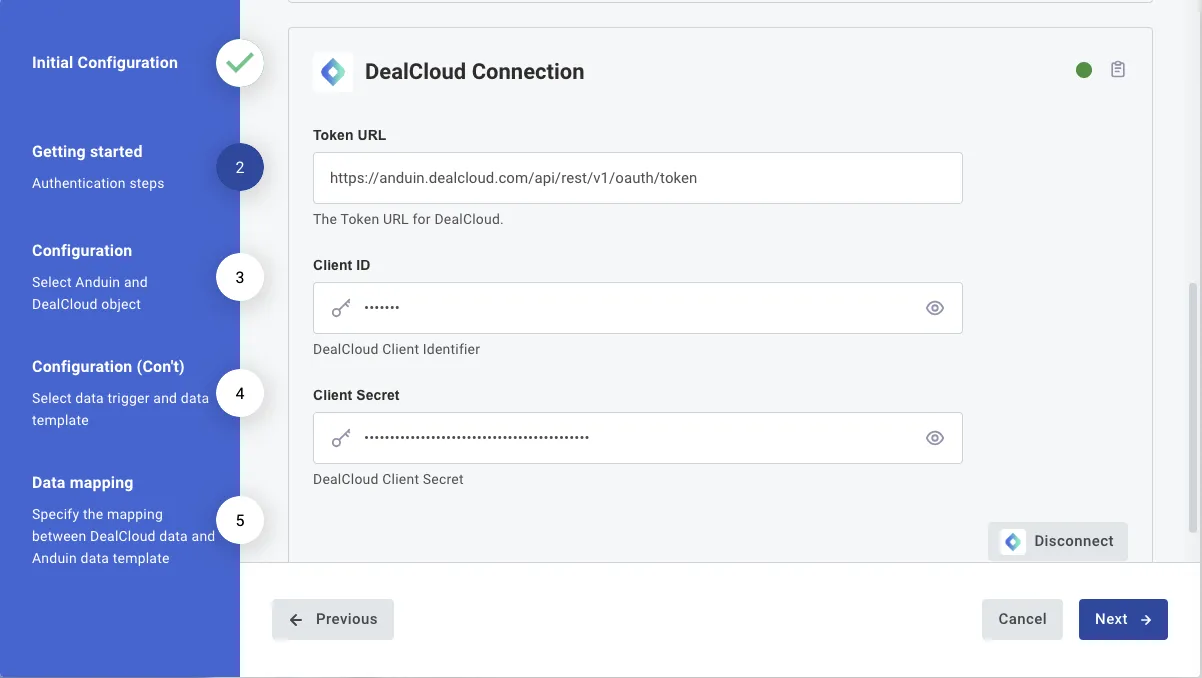Image resolution: width=1202 pixels, height=678 pixels.
Task: Click 'DealCloud Client Secret' helper text
Action: pyautogui.click(x=389, y=479)
